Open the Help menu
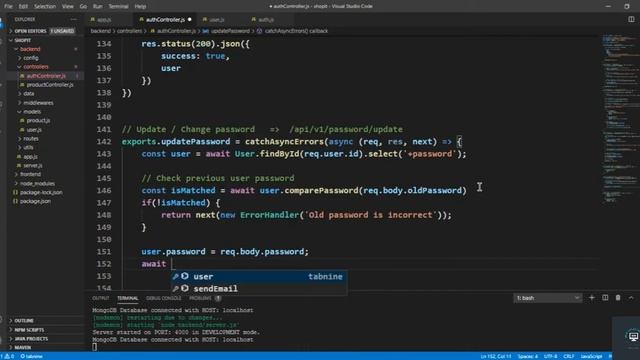The height and width of the screenshot is (360, 640). (x=140, y=7)
